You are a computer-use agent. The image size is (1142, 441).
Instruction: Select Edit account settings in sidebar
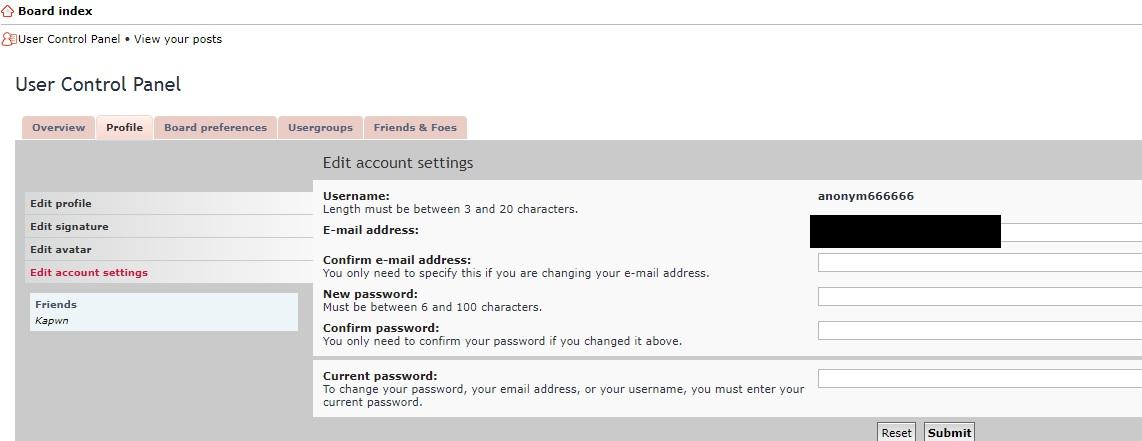89,273
